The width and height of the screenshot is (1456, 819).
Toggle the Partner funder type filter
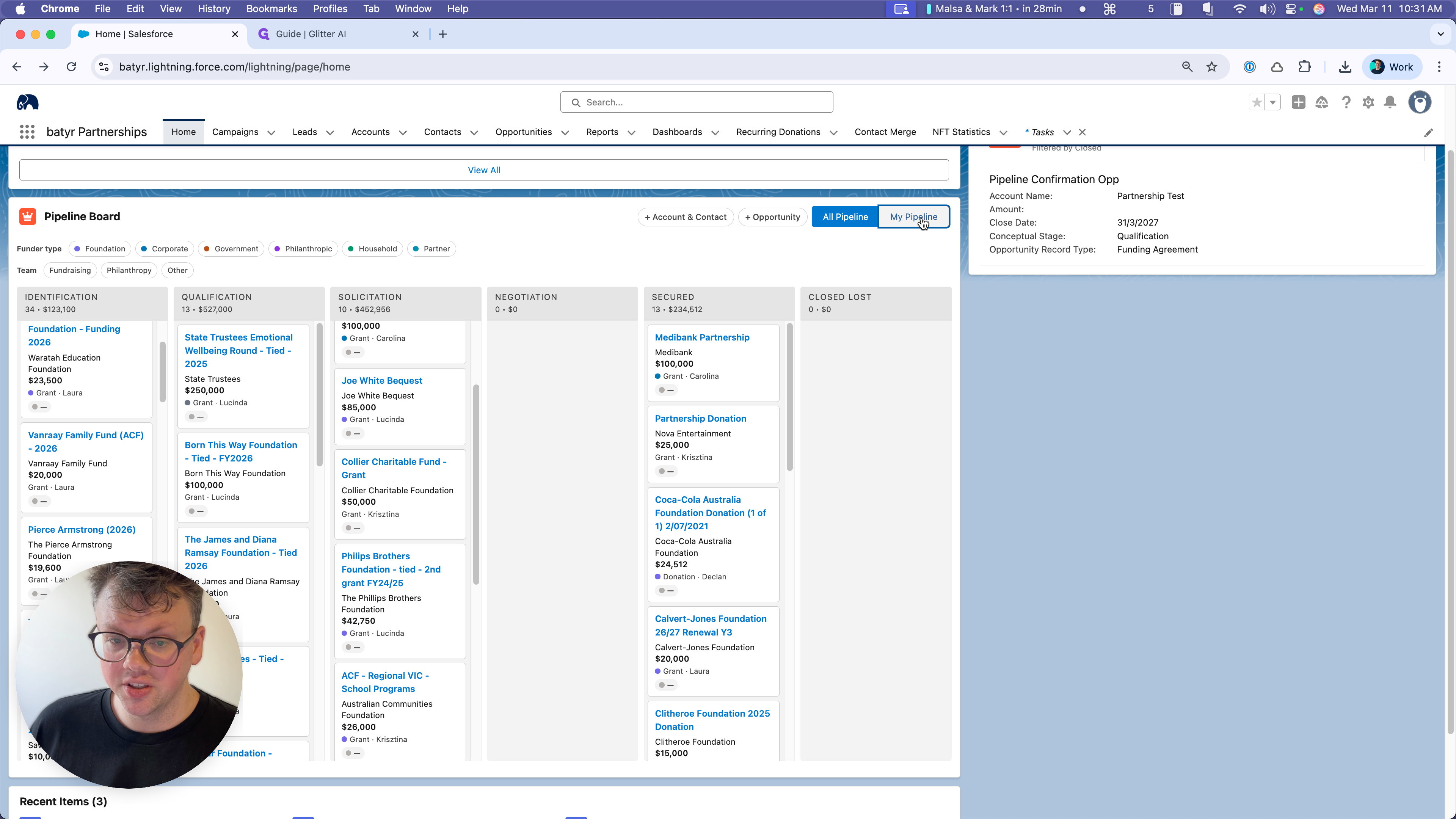[x=431, y=249]
